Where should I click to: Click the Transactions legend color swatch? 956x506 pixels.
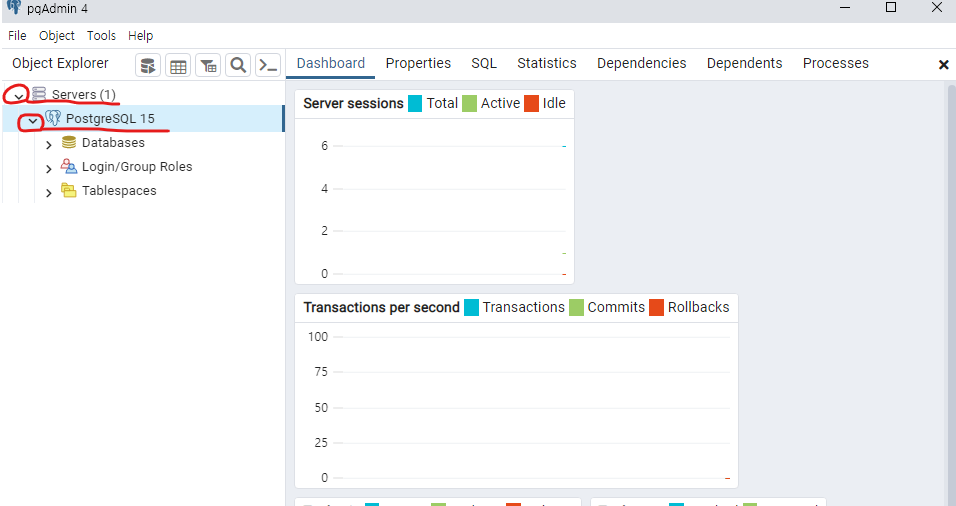pyautogui.click(x=471, y=307)
